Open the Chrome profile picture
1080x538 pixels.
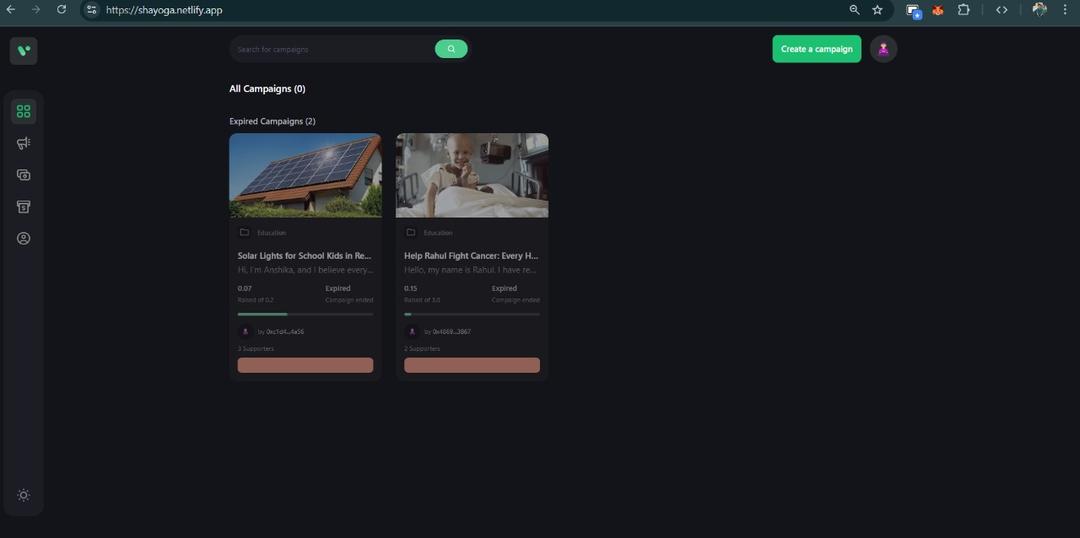pyautogui.click(x=1039, y=10)
